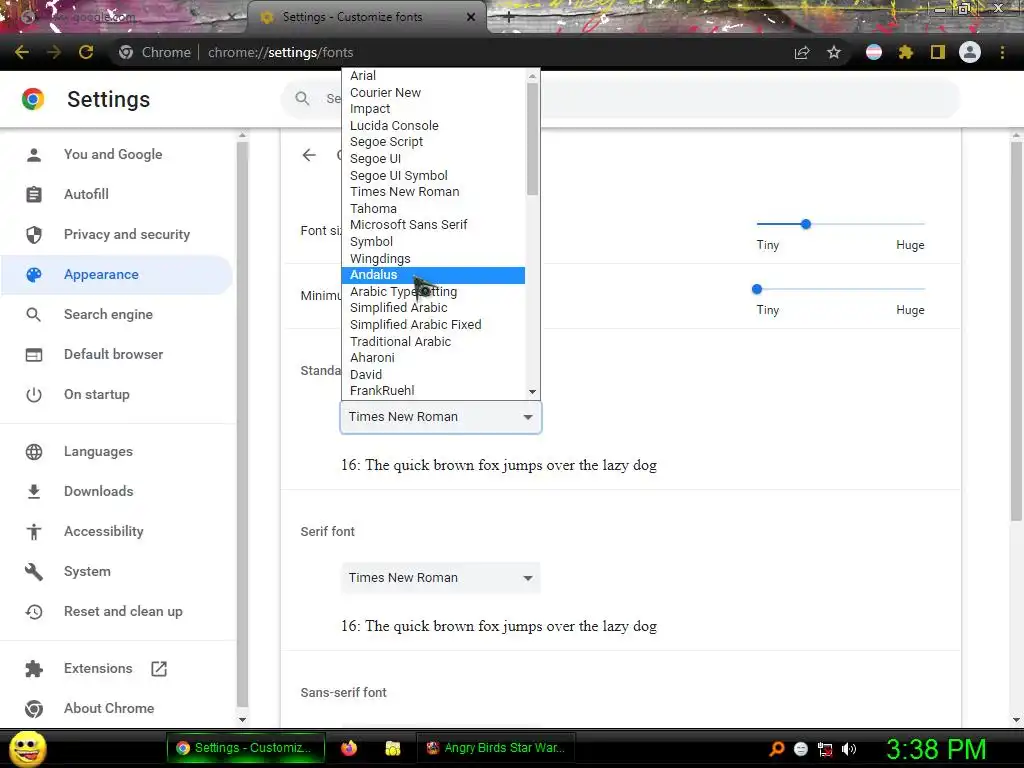
Task: Select Microsoft Sans Serif option
Action: [x=433, y=225]
